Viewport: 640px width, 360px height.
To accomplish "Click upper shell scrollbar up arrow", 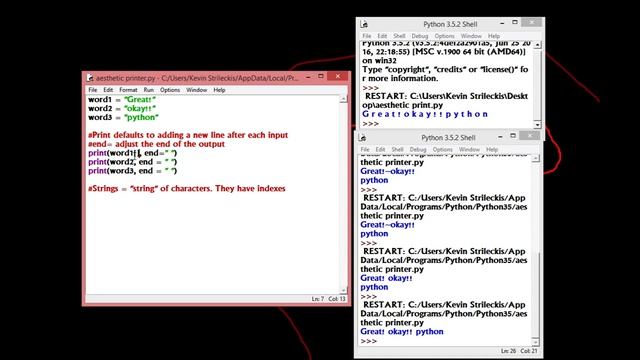I will coord(538,44).
